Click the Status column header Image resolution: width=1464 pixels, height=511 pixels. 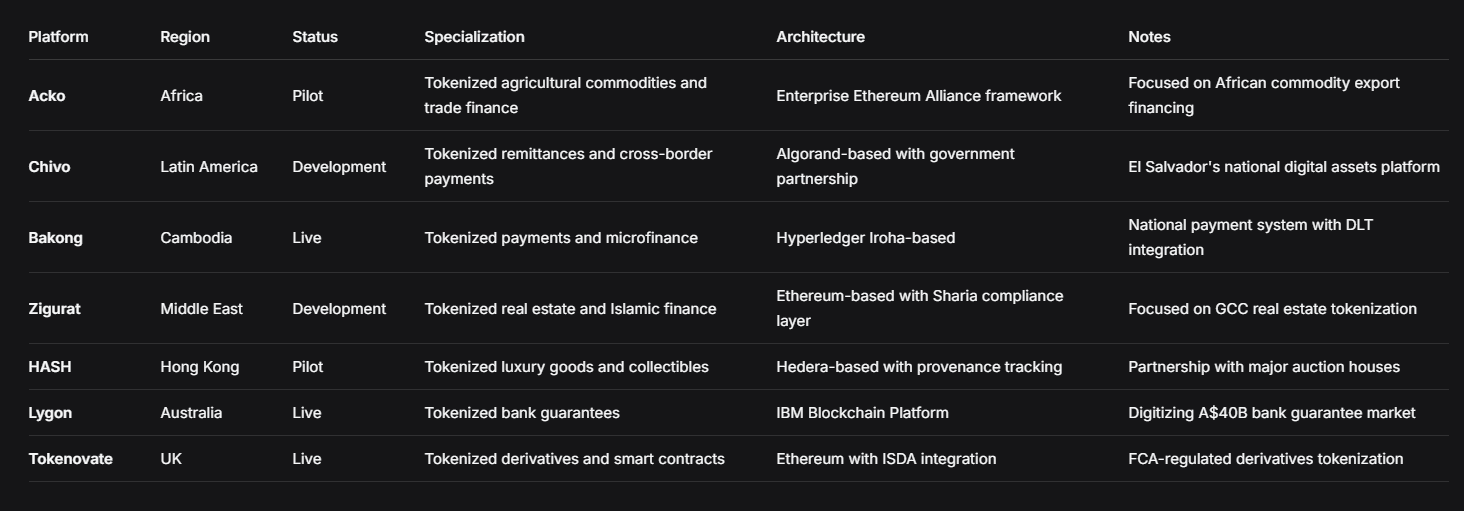point(315,37)
